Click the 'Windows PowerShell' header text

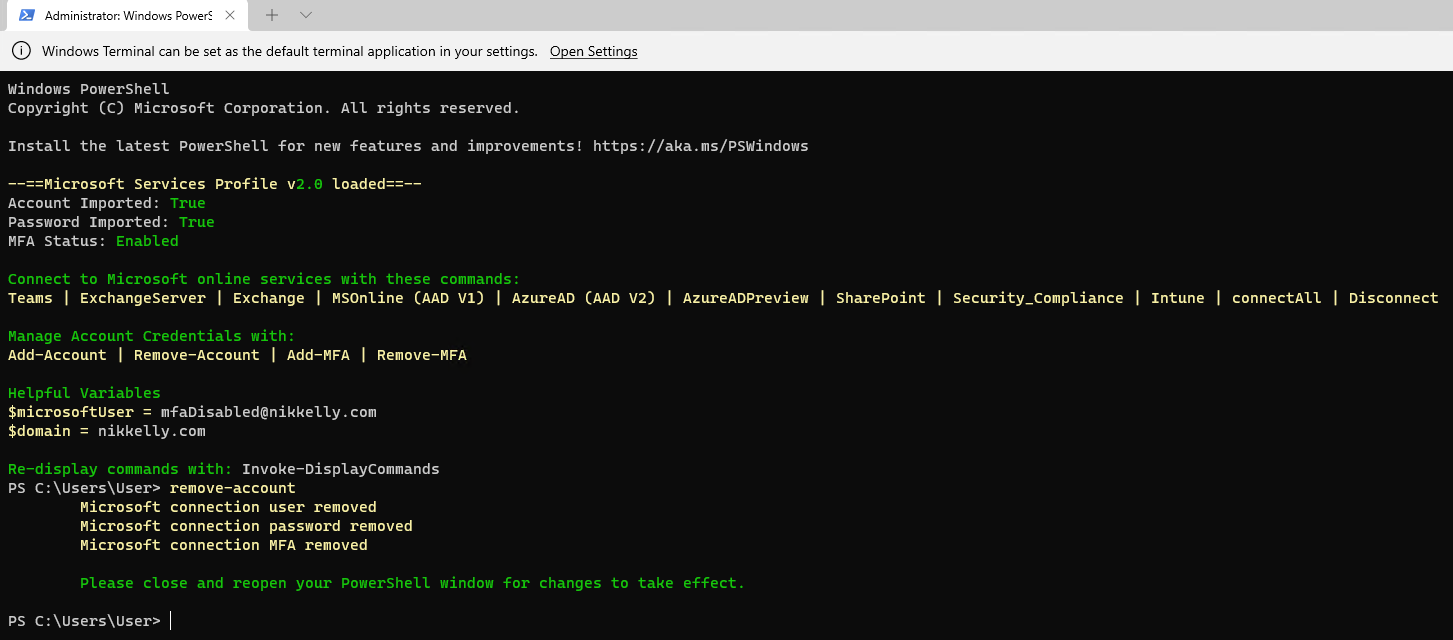point(89,89)
